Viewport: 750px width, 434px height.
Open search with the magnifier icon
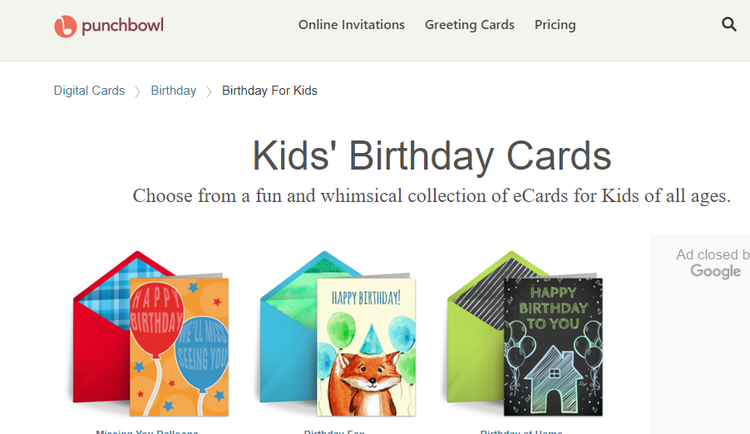pos(729,25)
